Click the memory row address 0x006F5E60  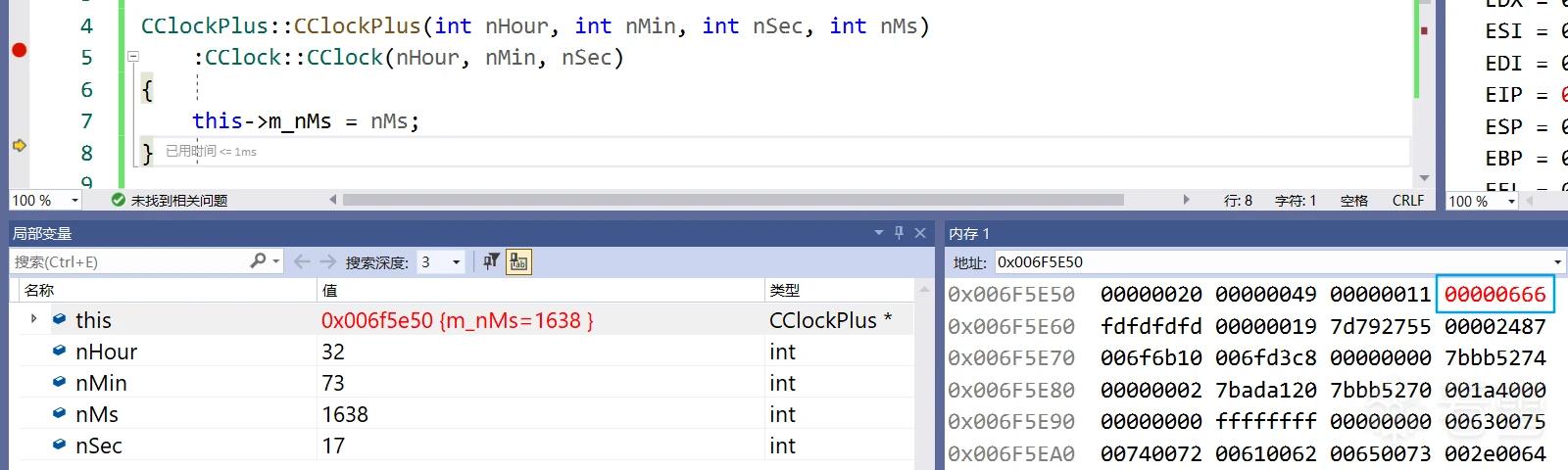point(1010,326)
